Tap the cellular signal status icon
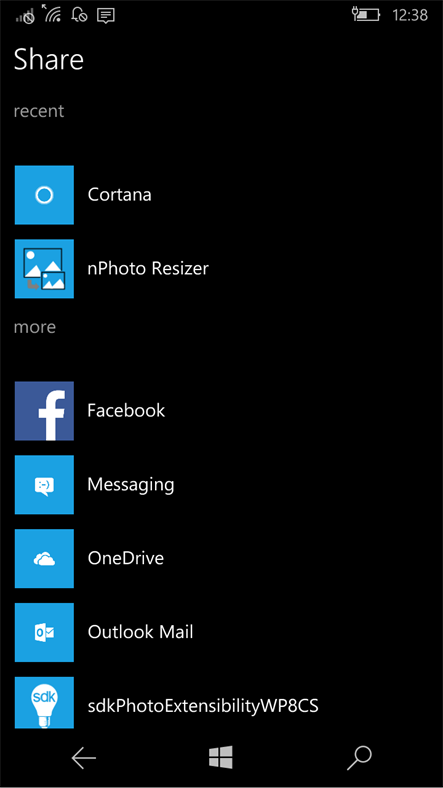The image size is (443, 788). (25, 15)
